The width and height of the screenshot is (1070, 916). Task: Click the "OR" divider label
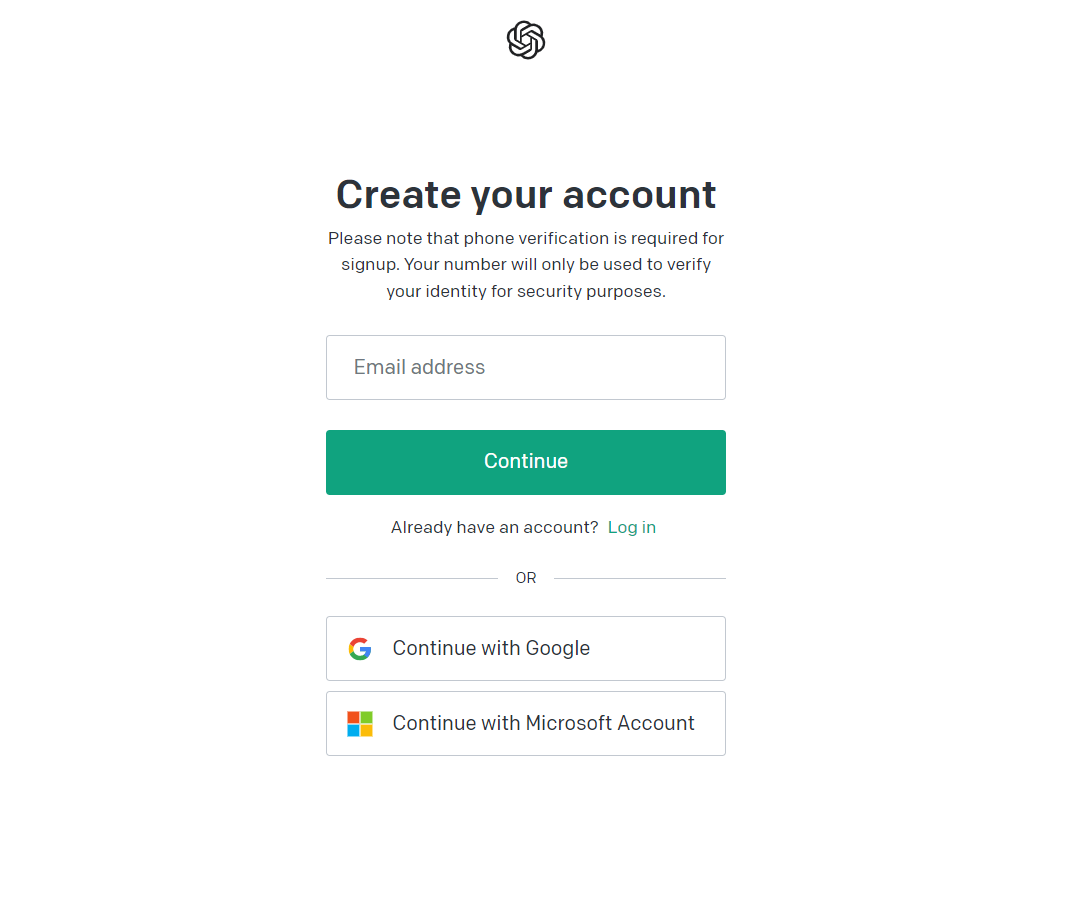pos(526,578)
